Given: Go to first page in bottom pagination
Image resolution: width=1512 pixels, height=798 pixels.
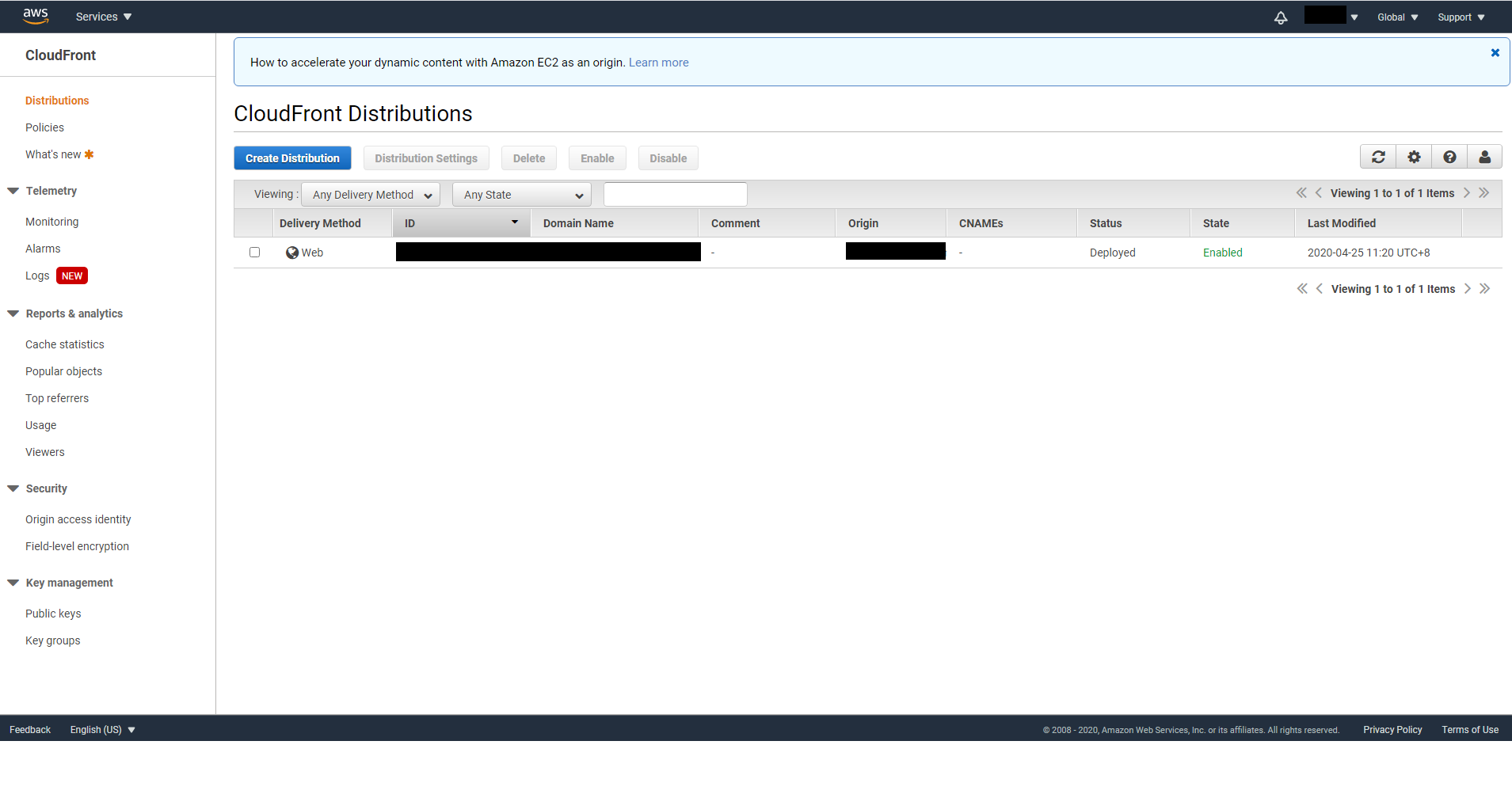Looking at the screenshot, I should point(1302,289).
